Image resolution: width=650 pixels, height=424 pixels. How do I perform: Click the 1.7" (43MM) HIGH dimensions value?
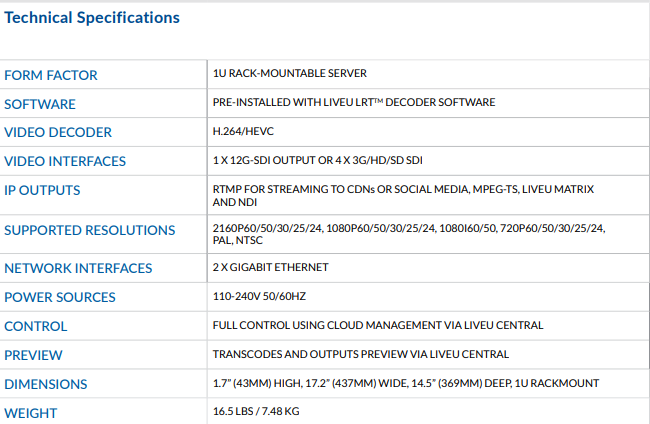coord(406,383)
